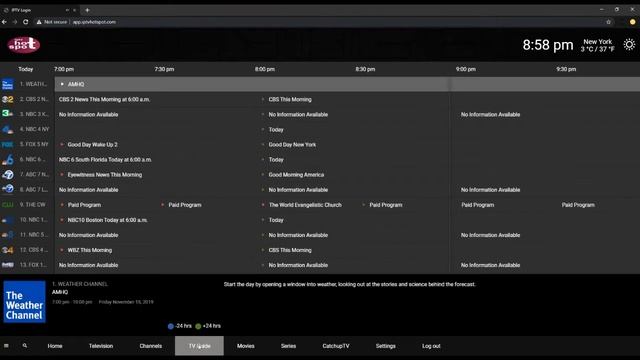Click the 9. THE CW channel name

pos(33,204)
